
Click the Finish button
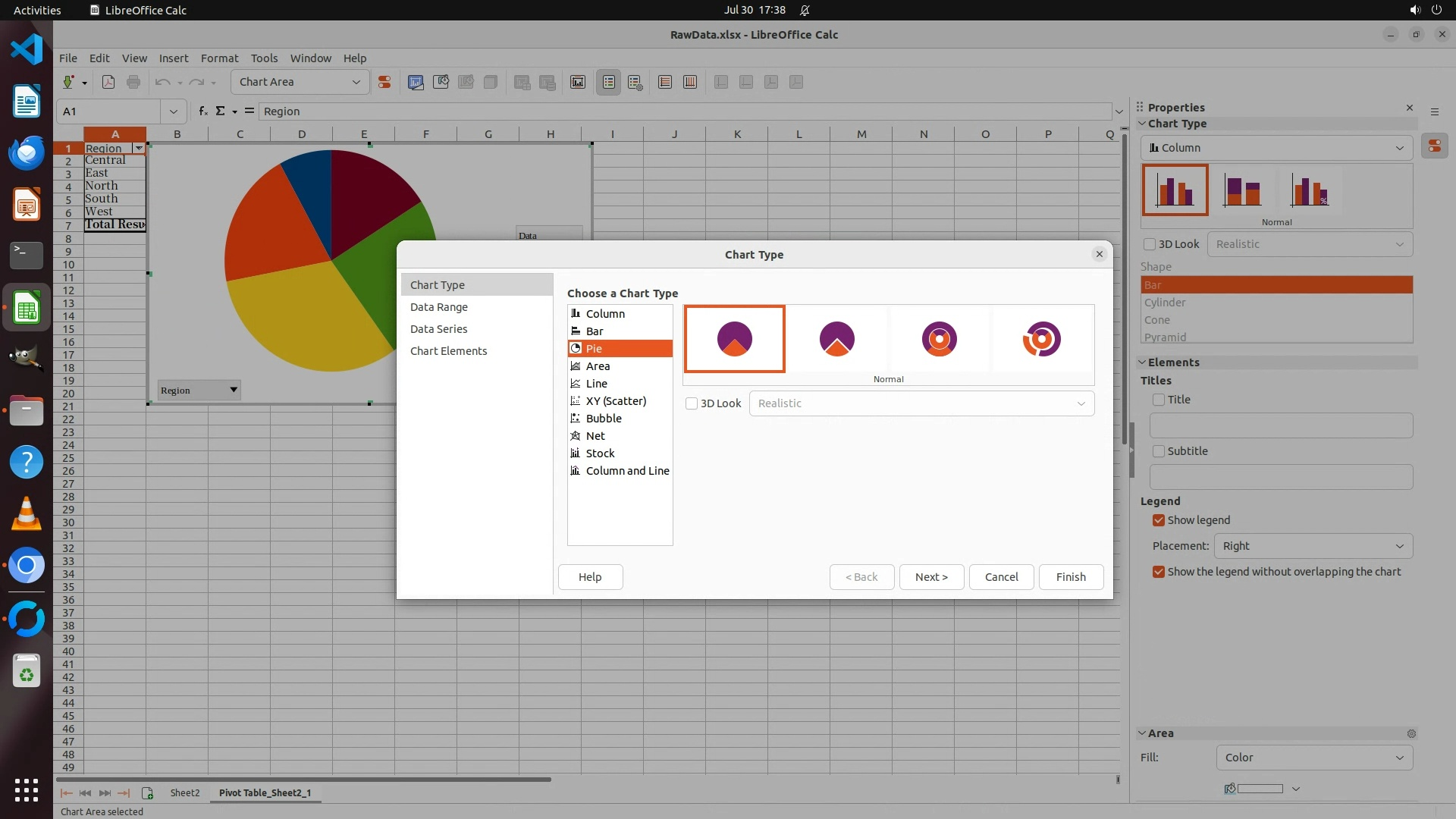point(1070,577)
